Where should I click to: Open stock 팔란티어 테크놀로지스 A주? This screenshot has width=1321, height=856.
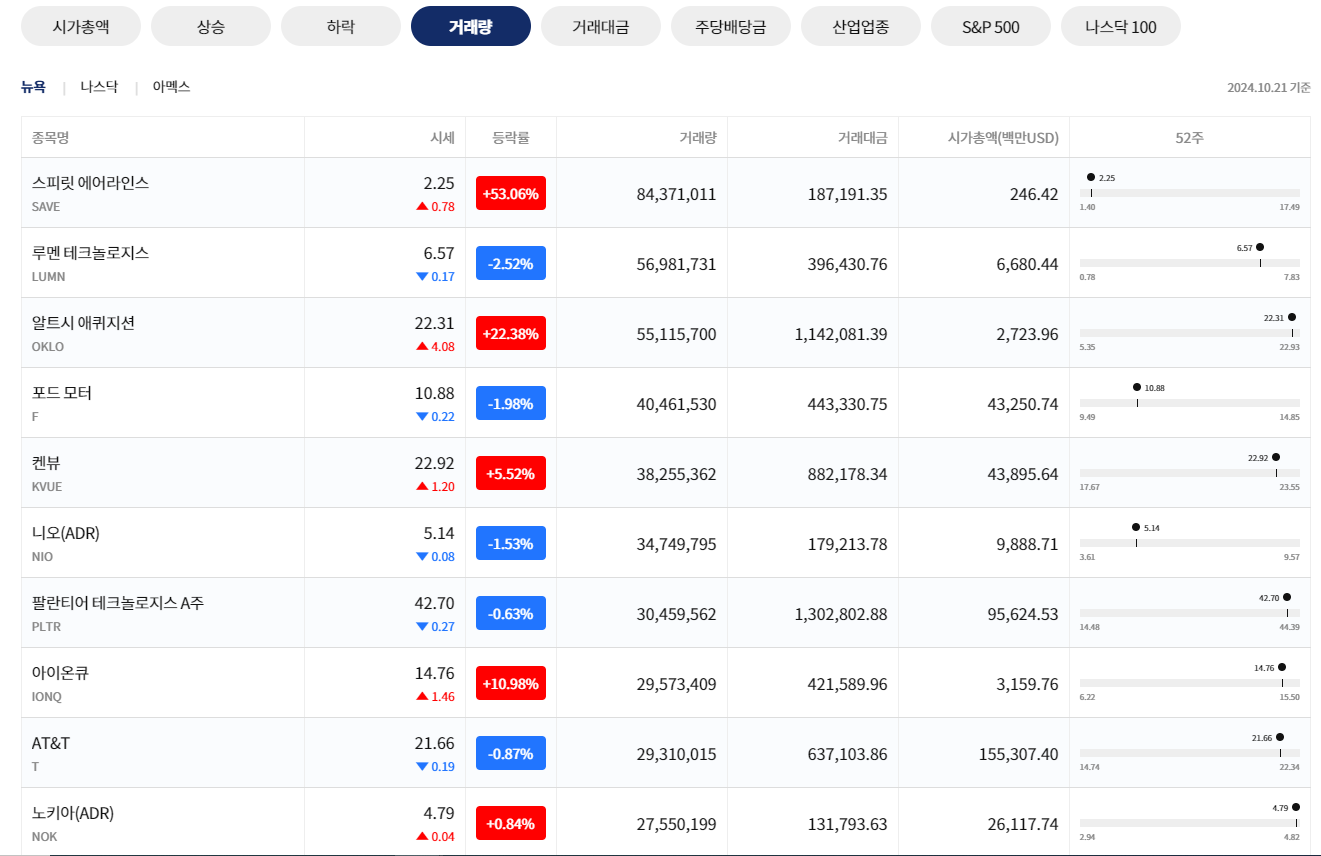(x=118, y=603)
